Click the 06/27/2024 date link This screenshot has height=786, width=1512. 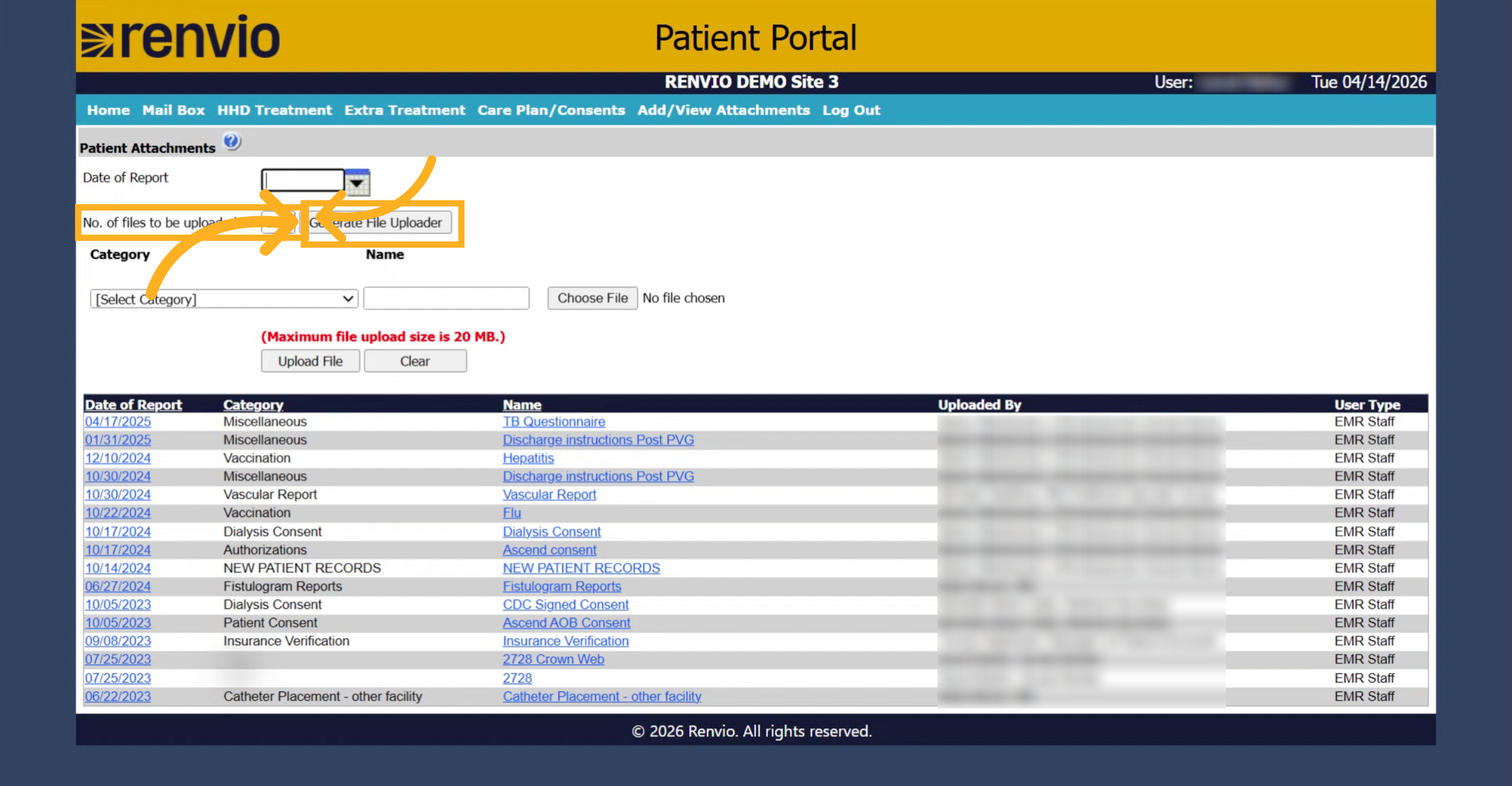(x=118, y=587)
